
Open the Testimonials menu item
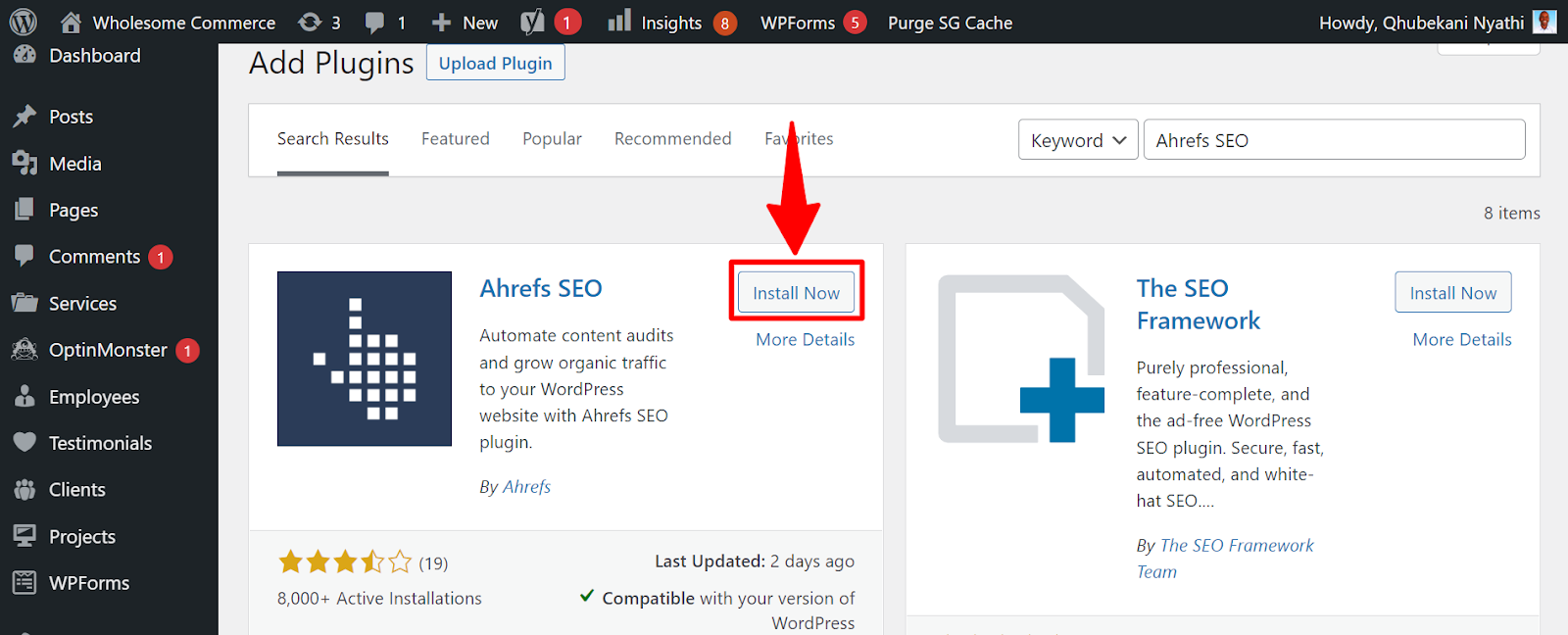coord(101,443)
